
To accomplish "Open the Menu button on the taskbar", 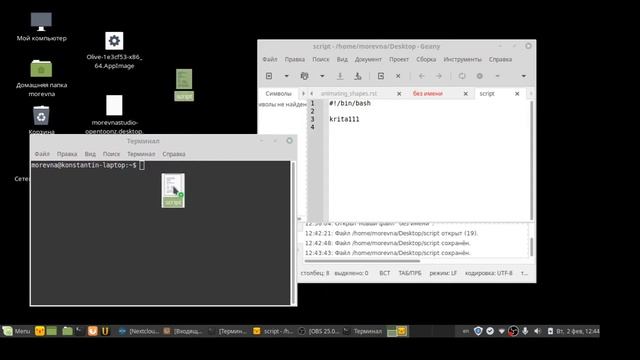I will pos(16,331).
